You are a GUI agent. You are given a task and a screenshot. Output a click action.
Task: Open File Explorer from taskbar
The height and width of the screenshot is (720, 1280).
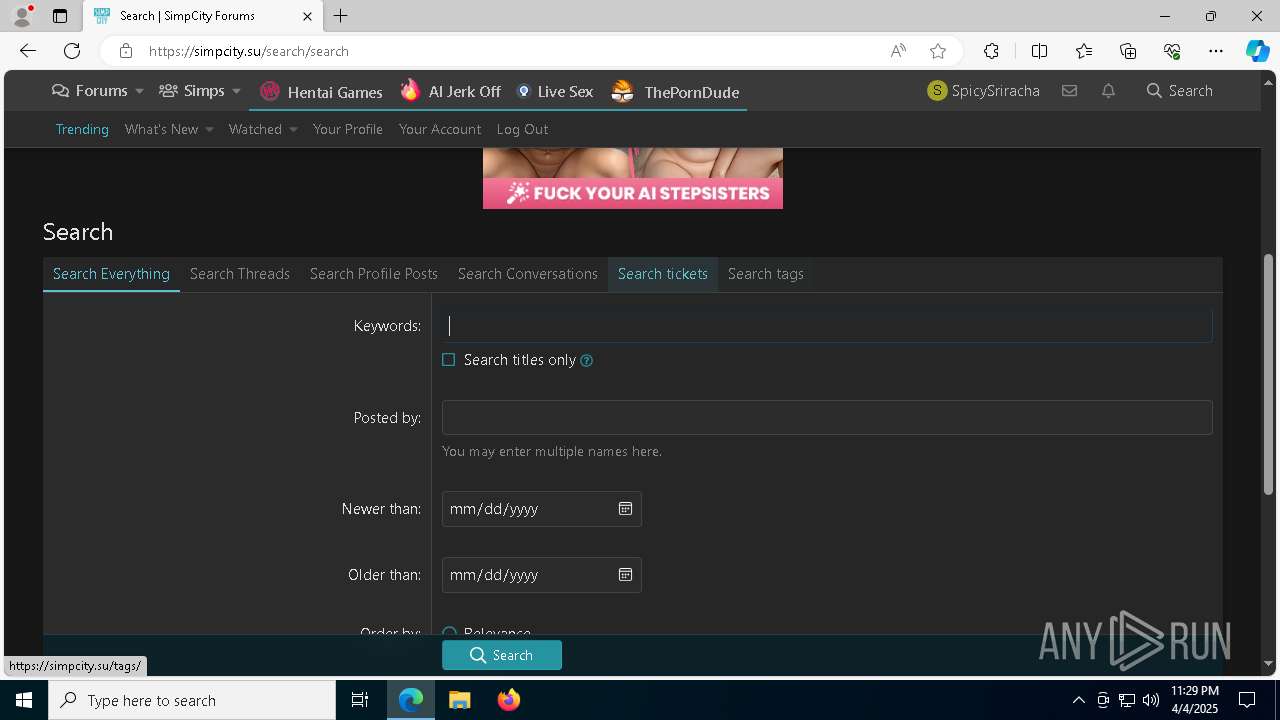pyautogui.click(x=460, y=700)
